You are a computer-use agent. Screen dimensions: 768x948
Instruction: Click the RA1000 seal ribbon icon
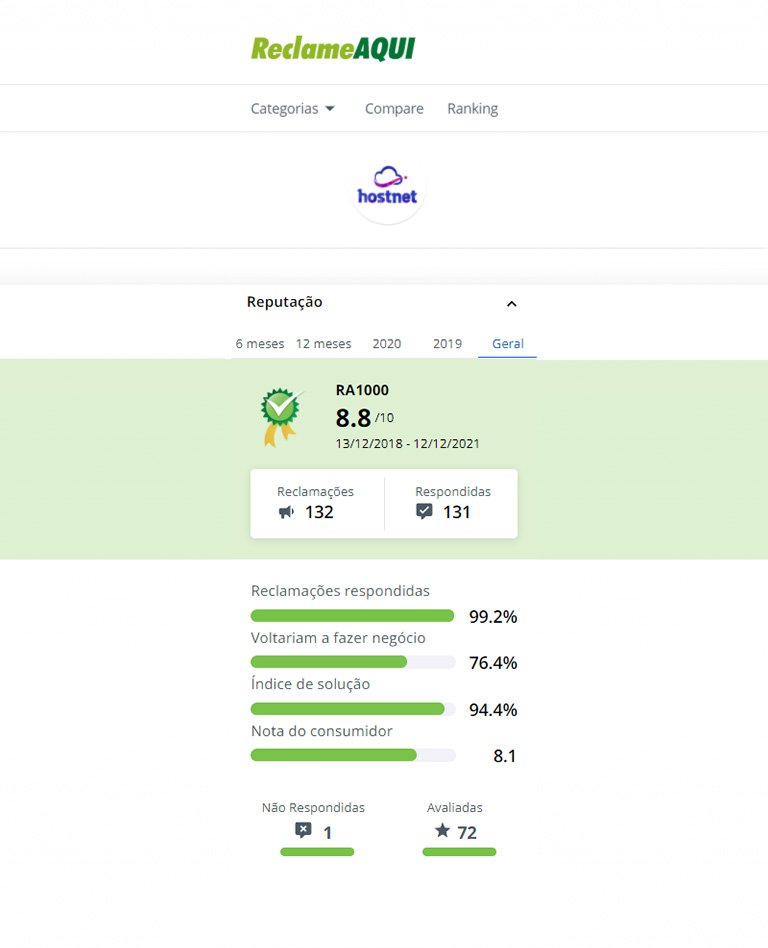[281, 417]
